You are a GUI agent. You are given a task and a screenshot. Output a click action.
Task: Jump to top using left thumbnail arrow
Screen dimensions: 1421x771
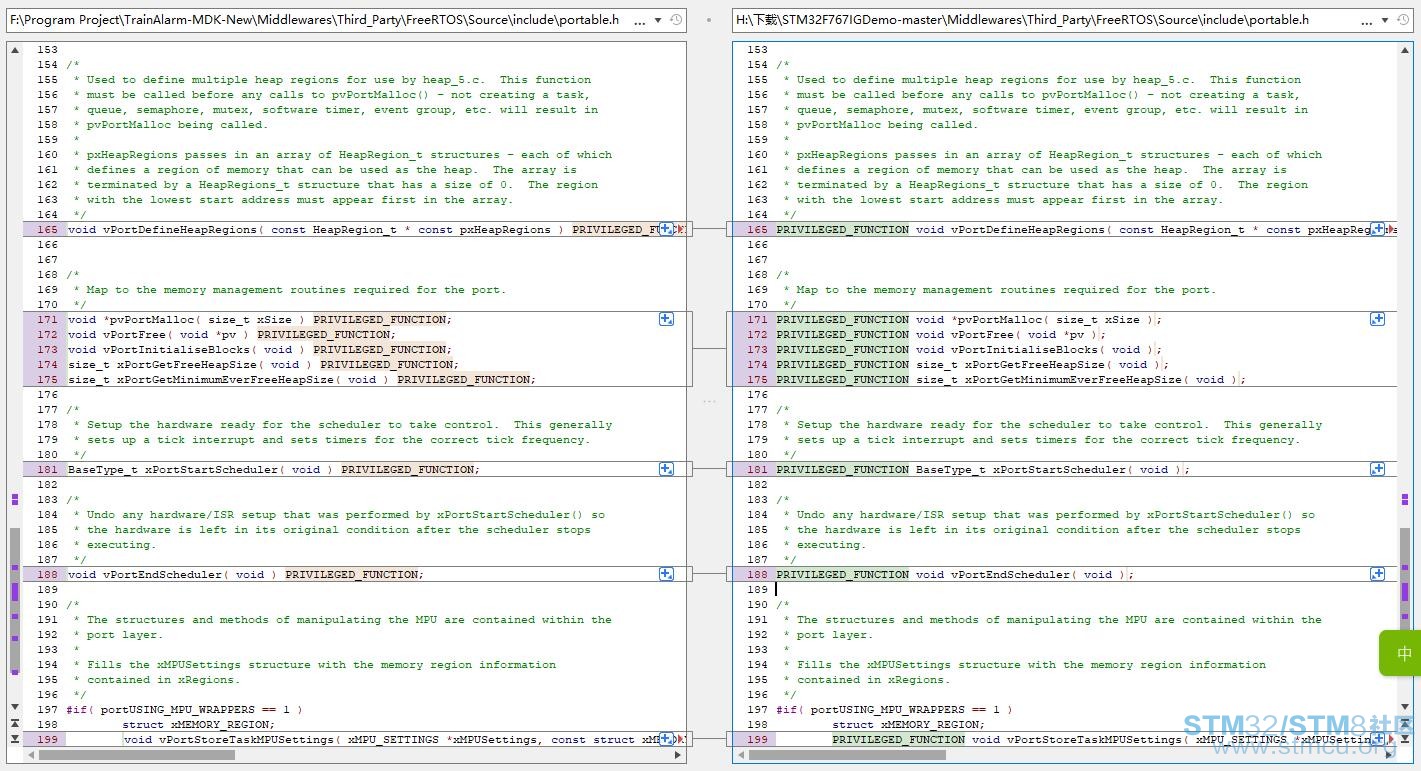[x=14, y=722]
